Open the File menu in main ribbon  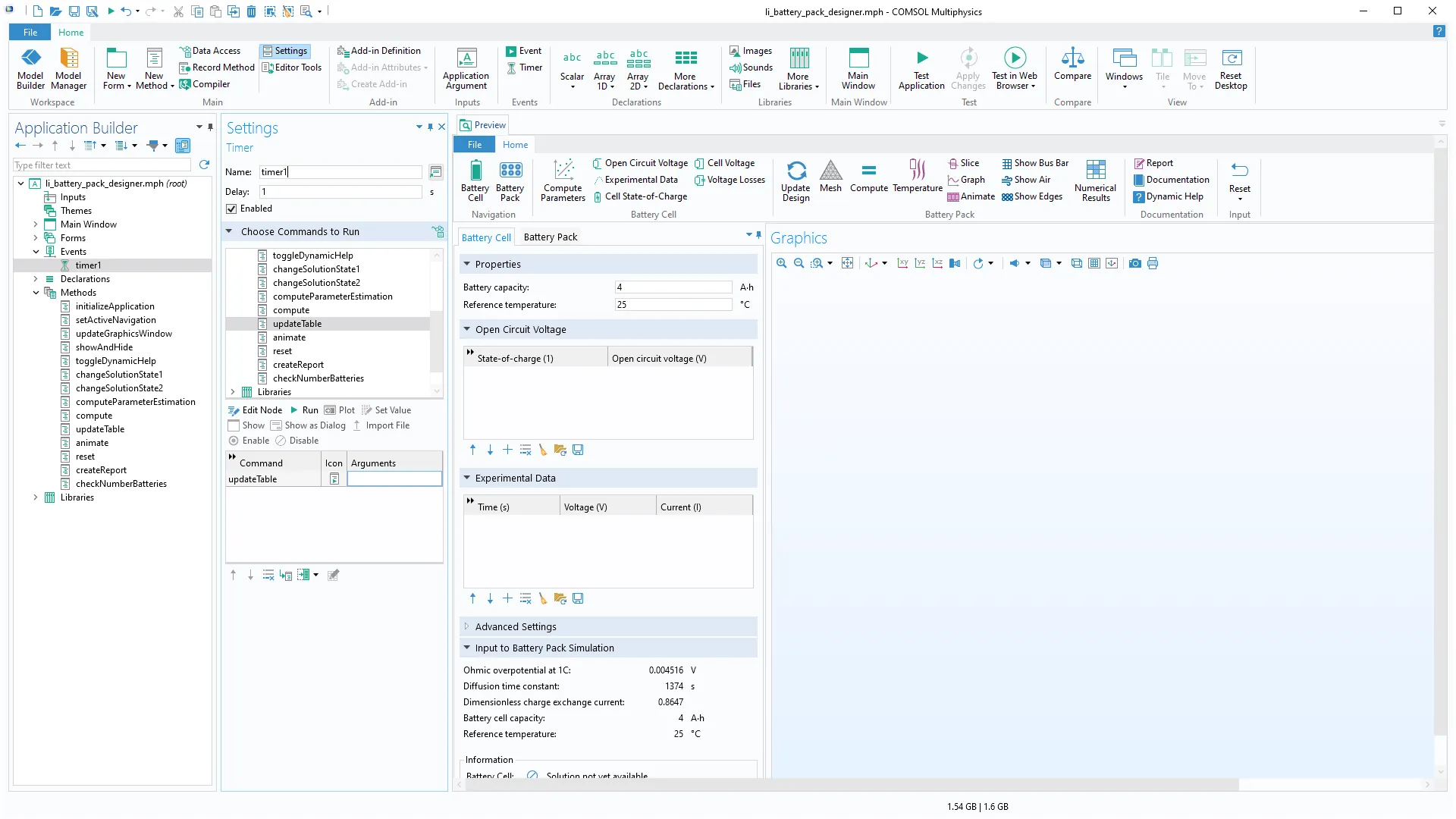point(30,33)
